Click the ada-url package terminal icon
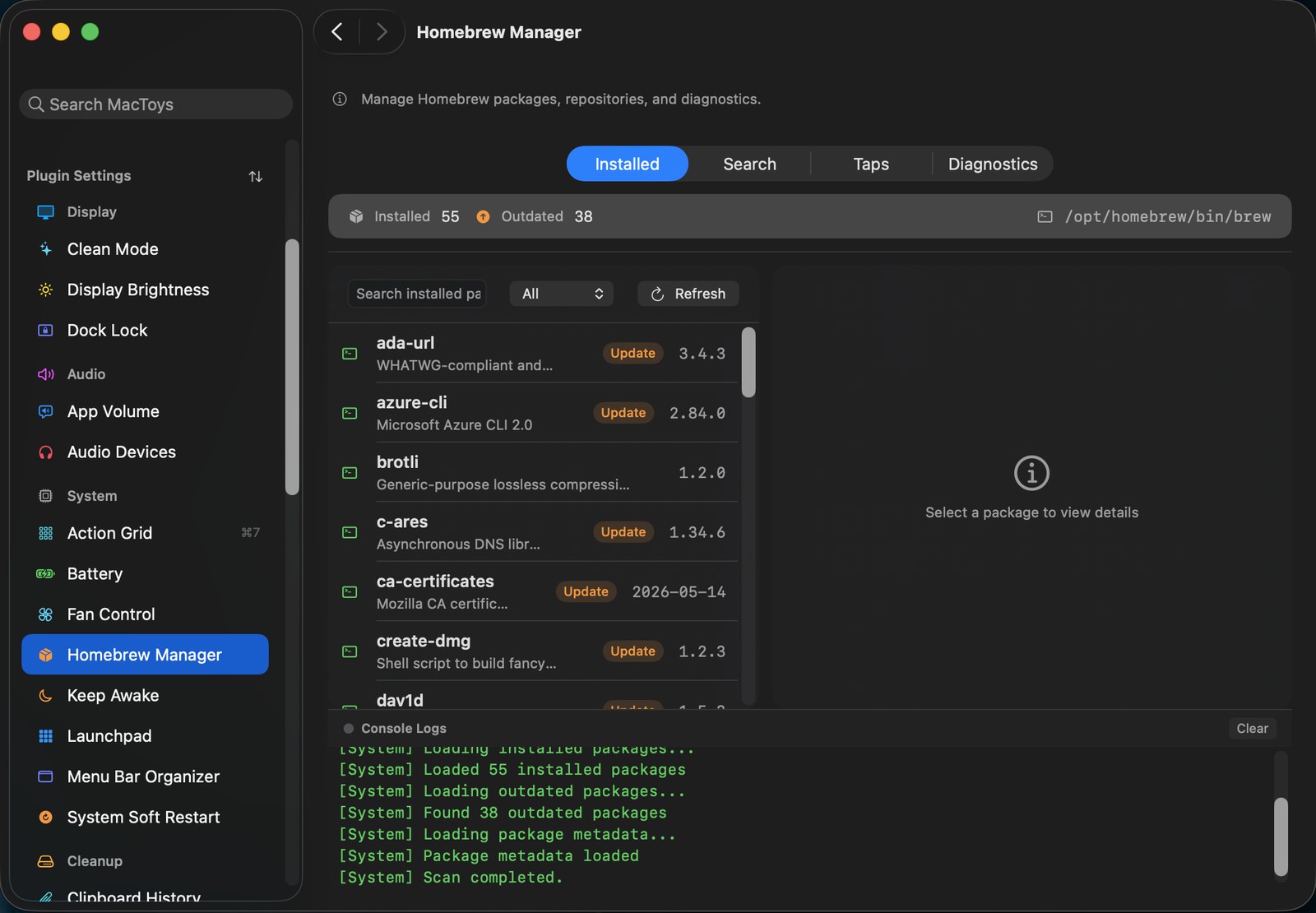Viewport: 1316px width, 913px height. pyautogui.click(x=350, y=354)
